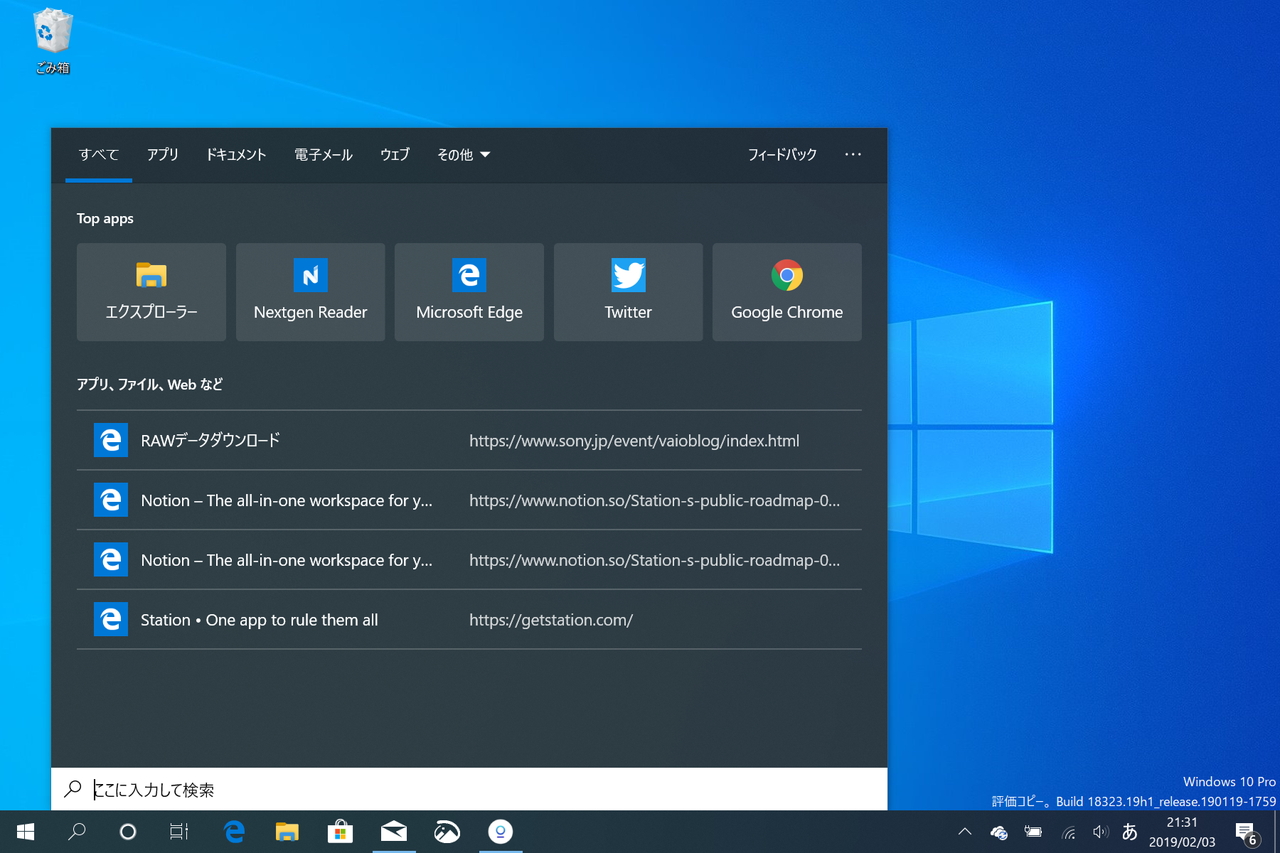This screenshot has height=853, width=1280.
Task: Open "Station • One app to rule them all"
Action: point(259,620)
